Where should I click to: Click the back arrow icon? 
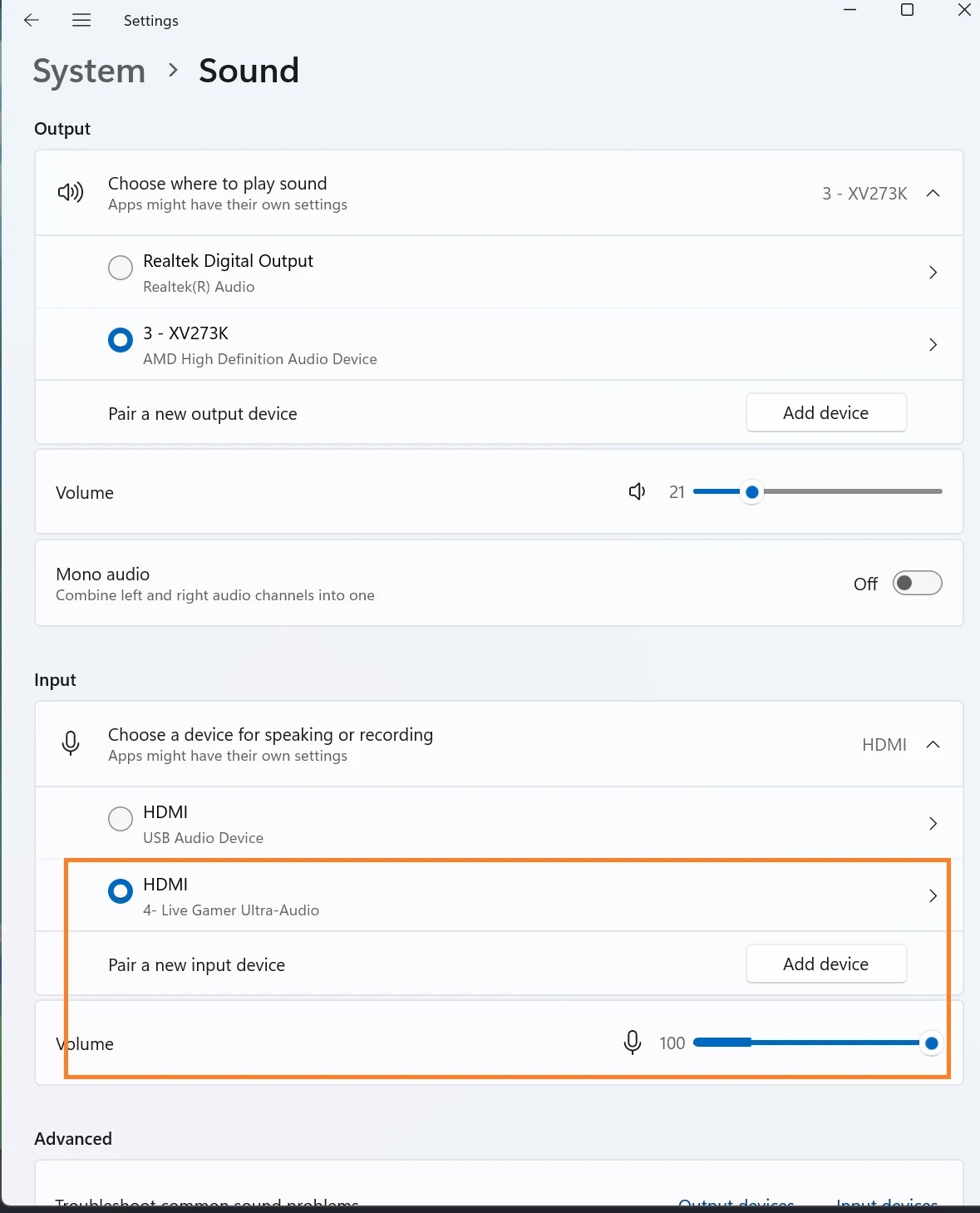[x=32, y=21]
